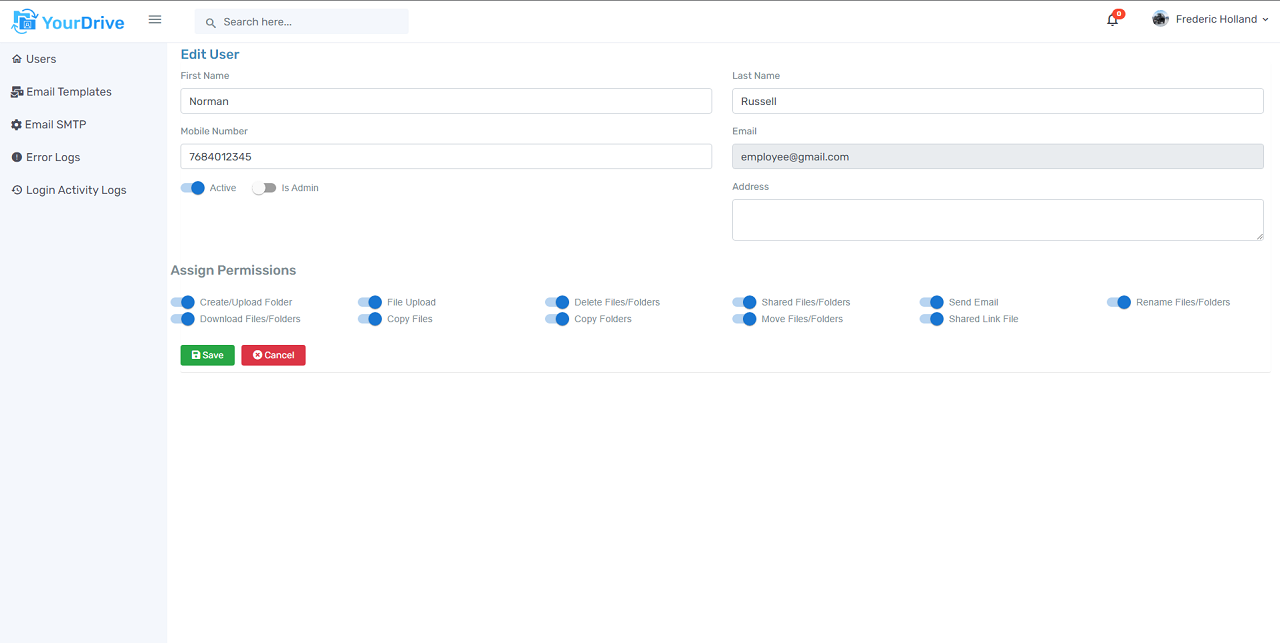Image resolution: width=1280 pixels, height=643 pixels.
Task: Click the gear icon beside Email SMTP
Action: [x=17, y=125]
